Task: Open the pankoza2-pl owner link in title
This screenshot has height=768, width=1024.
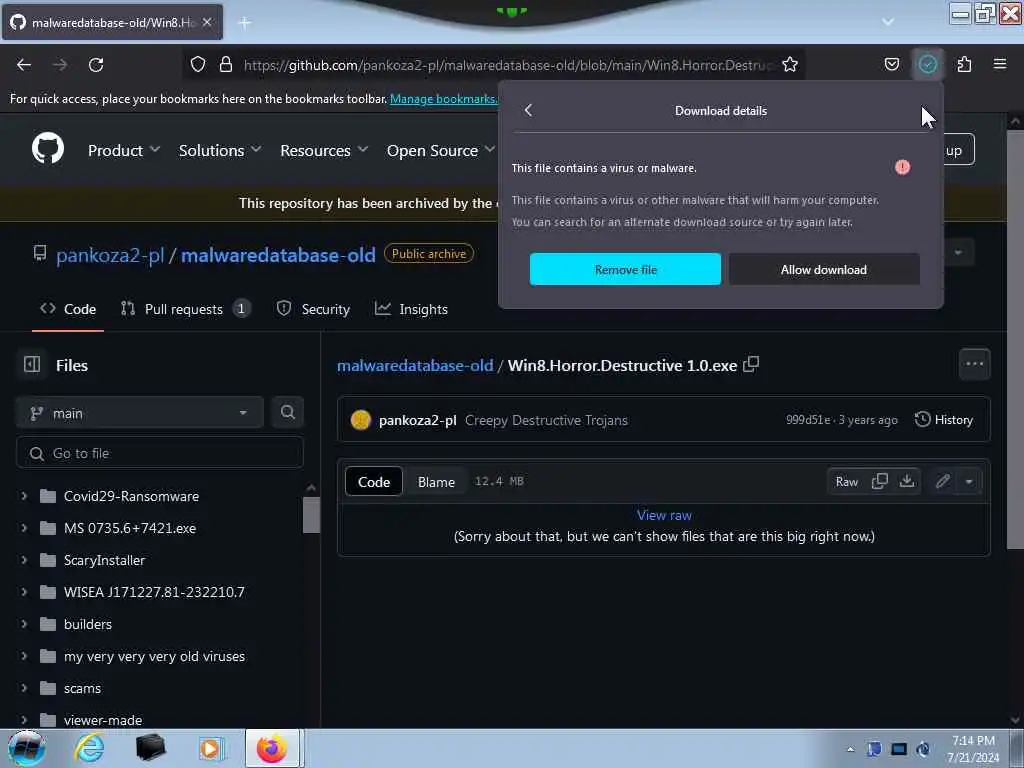Action: coord(110,255)
